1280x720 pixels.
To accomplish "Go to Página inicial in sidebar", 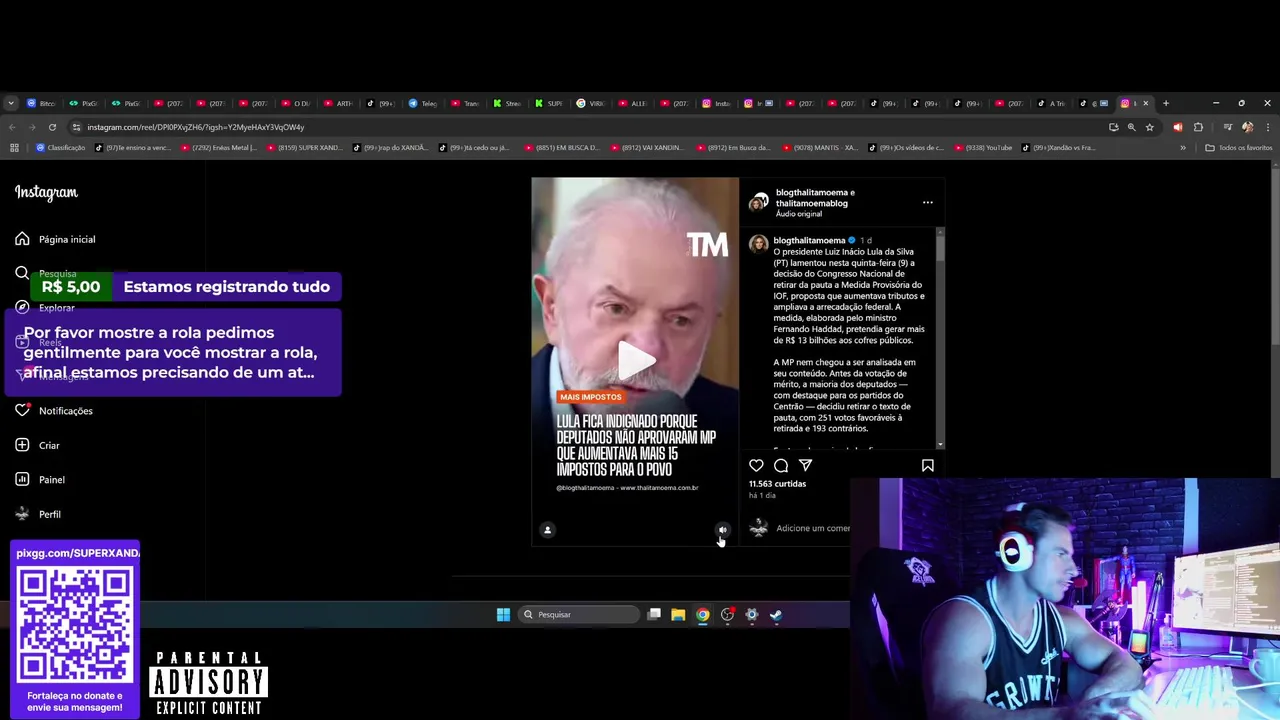I will [x=56, y=239].
